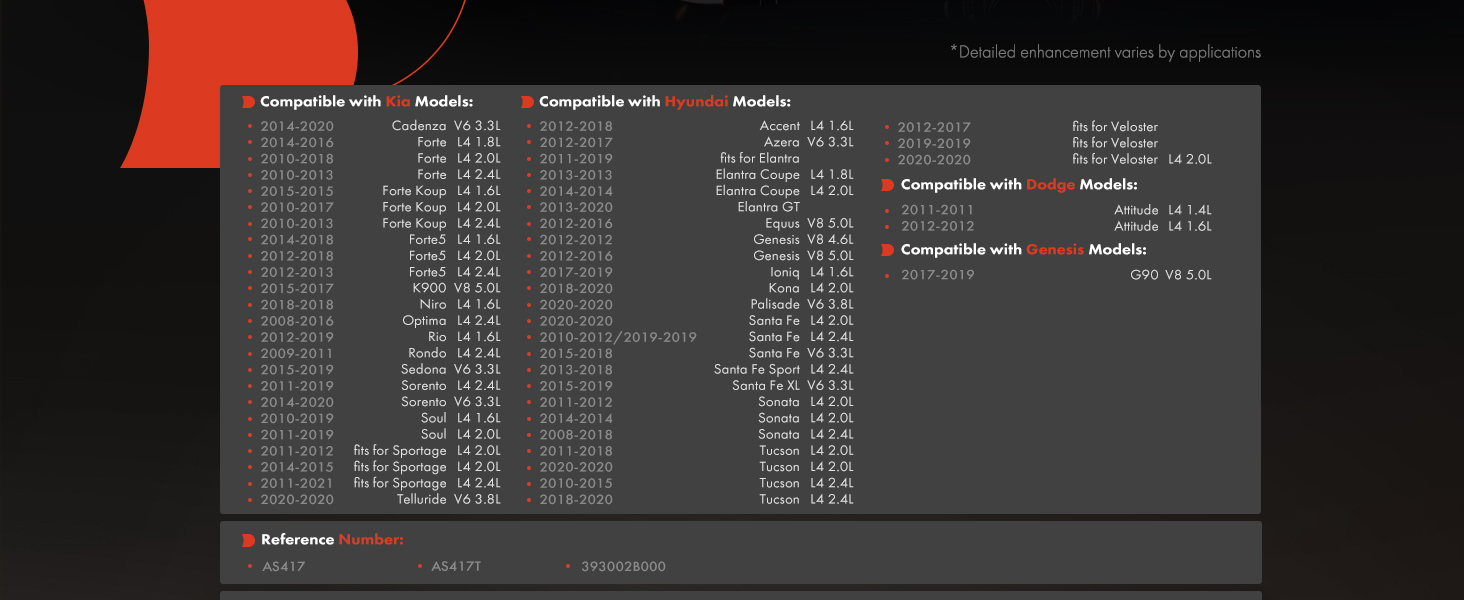The width and height of the screenshot is (1464, 600).
Task: Select the Forte L4 1.8L row
Action: tap(374, 142)
